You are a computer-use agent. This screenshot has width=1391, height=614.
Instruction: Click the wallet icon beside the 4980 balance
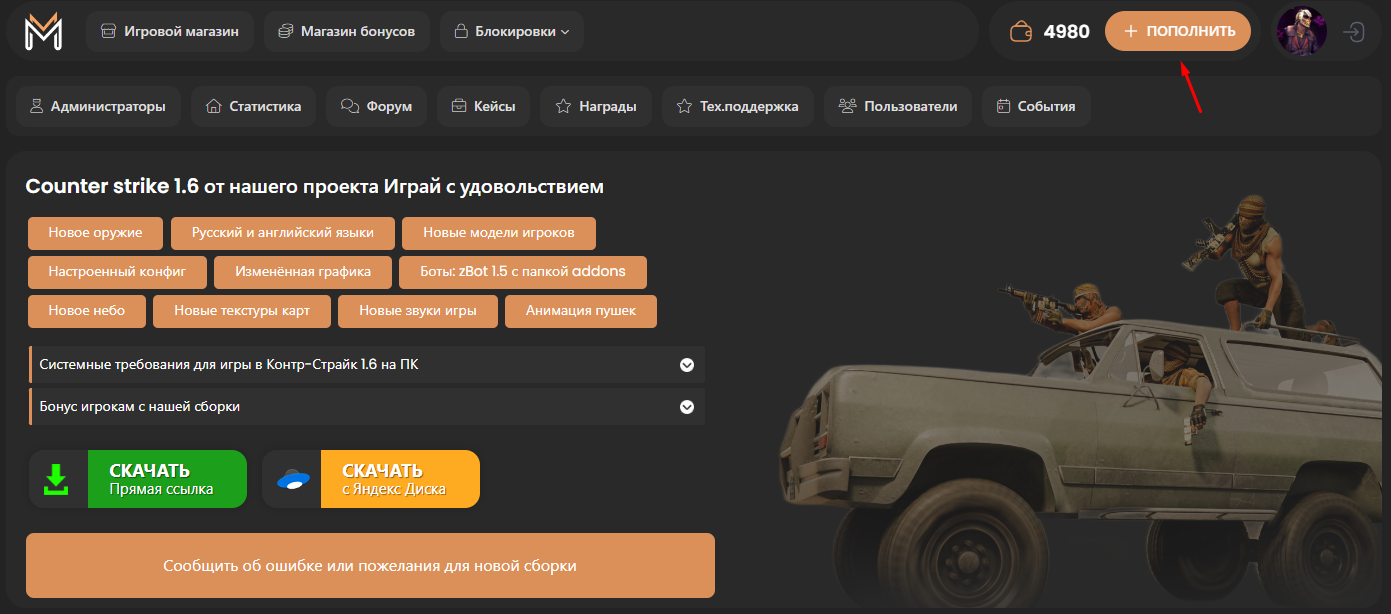click(x=1020, y=31)
